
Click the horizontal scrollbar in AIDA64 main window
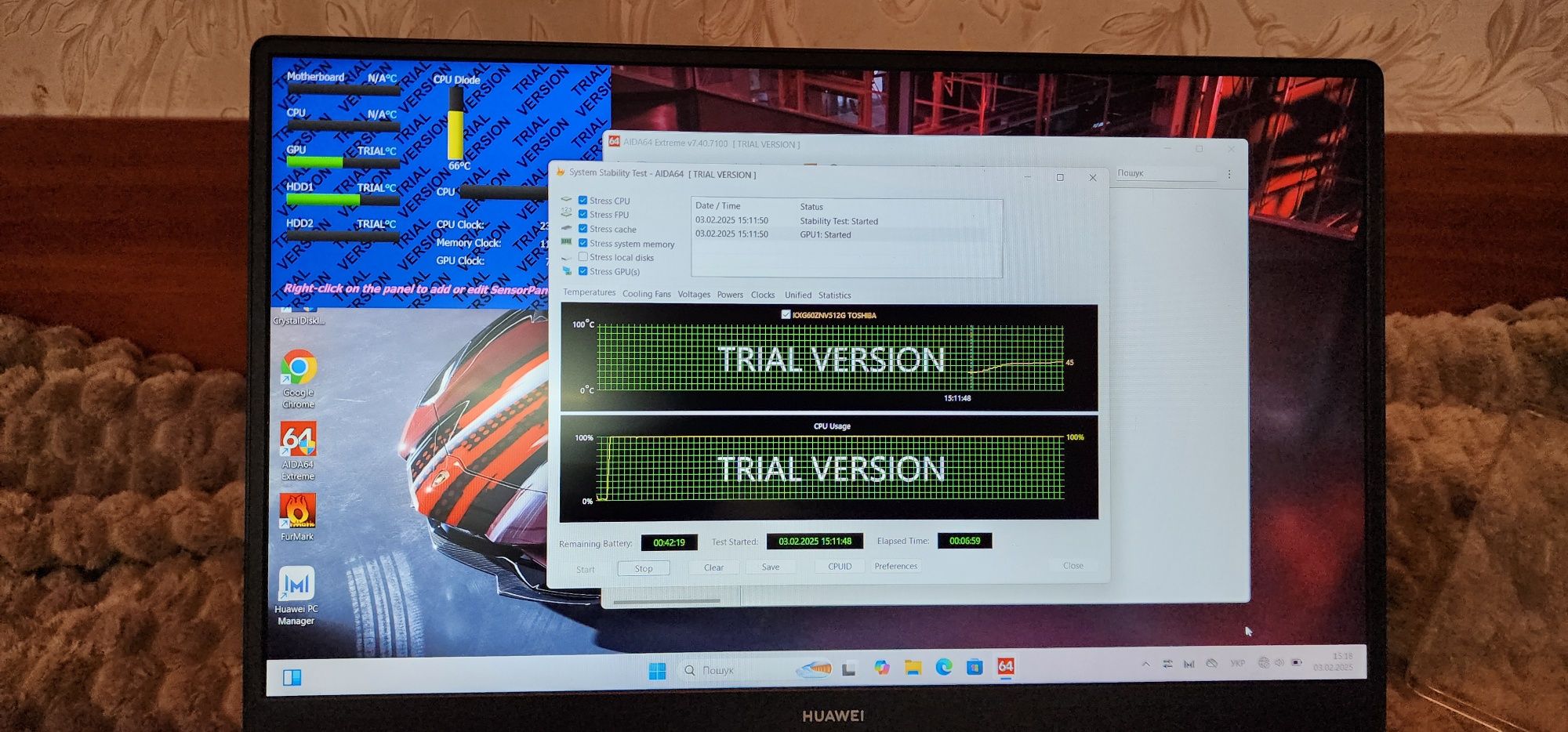pyautogui.click(x=667, y=601)
